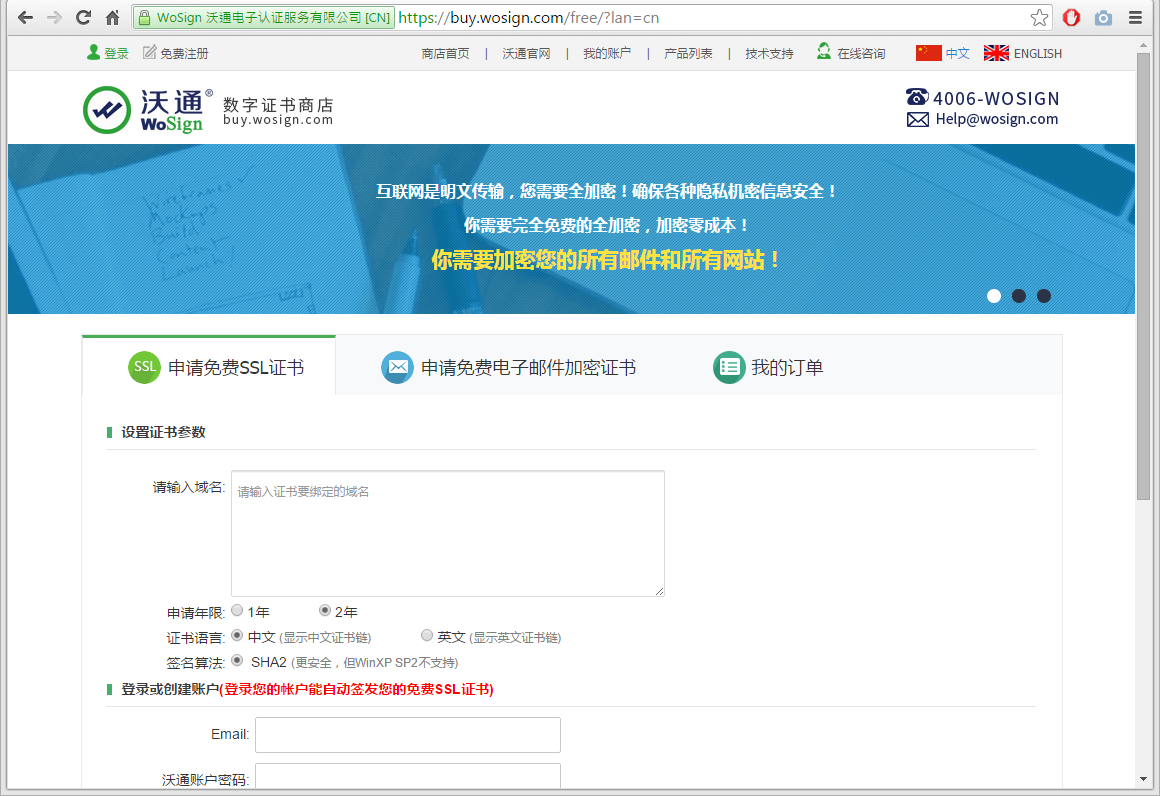Show the third banner slide dot

tap(1044, 296)
